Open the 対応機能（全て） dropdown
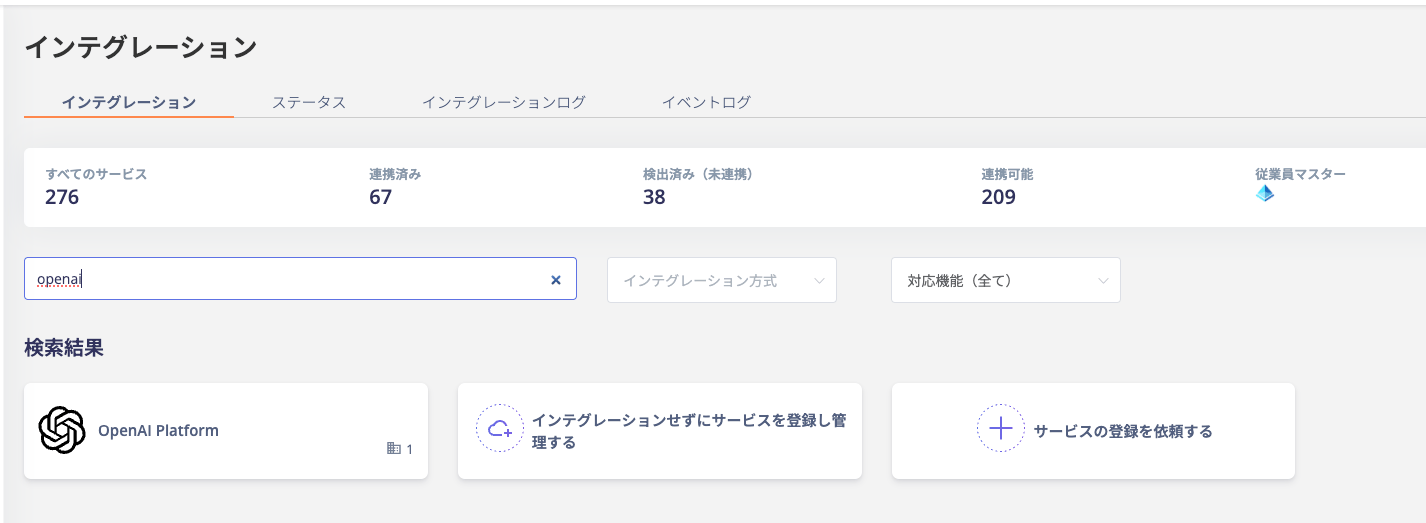This screenshot has width=1426, height=523. pyautogui.click(x=1006, y=280)
